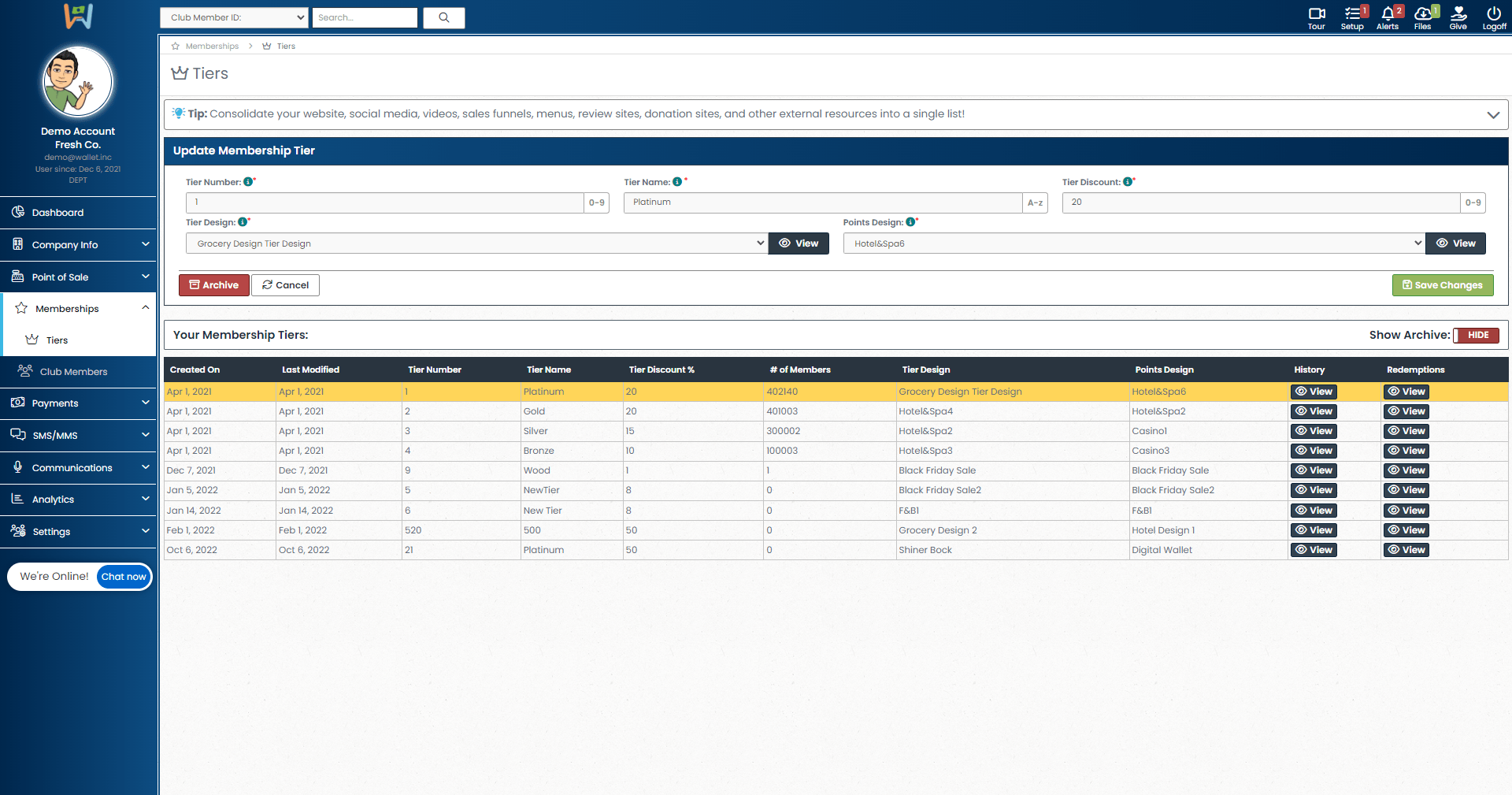The height and width of the screenshot is (795, 1512).
Task: Click the Logoff power icon
Action: click(1493, 14)
